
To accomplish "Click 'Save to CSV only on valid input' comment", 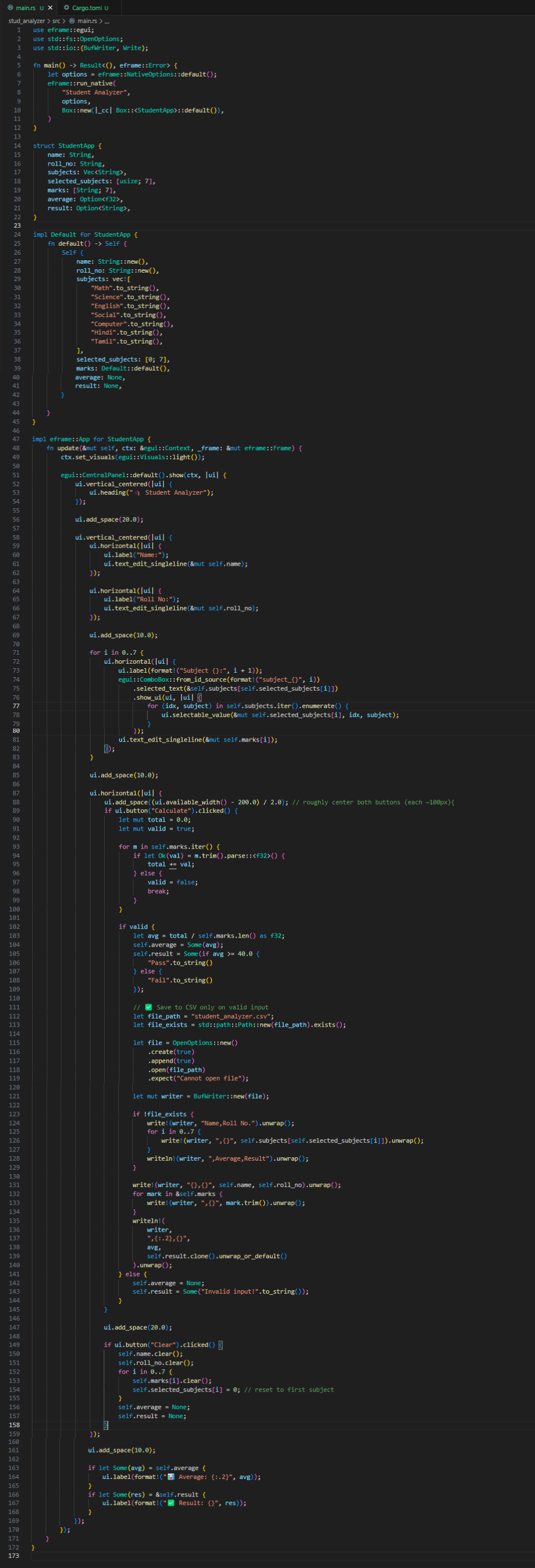I will point(200,1007).
